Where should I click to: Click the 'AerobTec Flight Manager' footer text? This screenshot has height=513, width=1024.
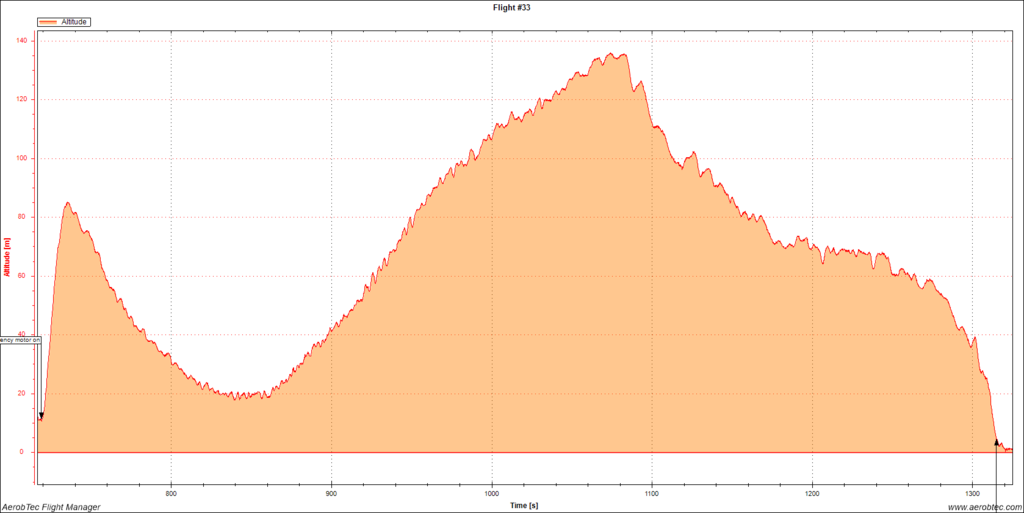(51, 507)
